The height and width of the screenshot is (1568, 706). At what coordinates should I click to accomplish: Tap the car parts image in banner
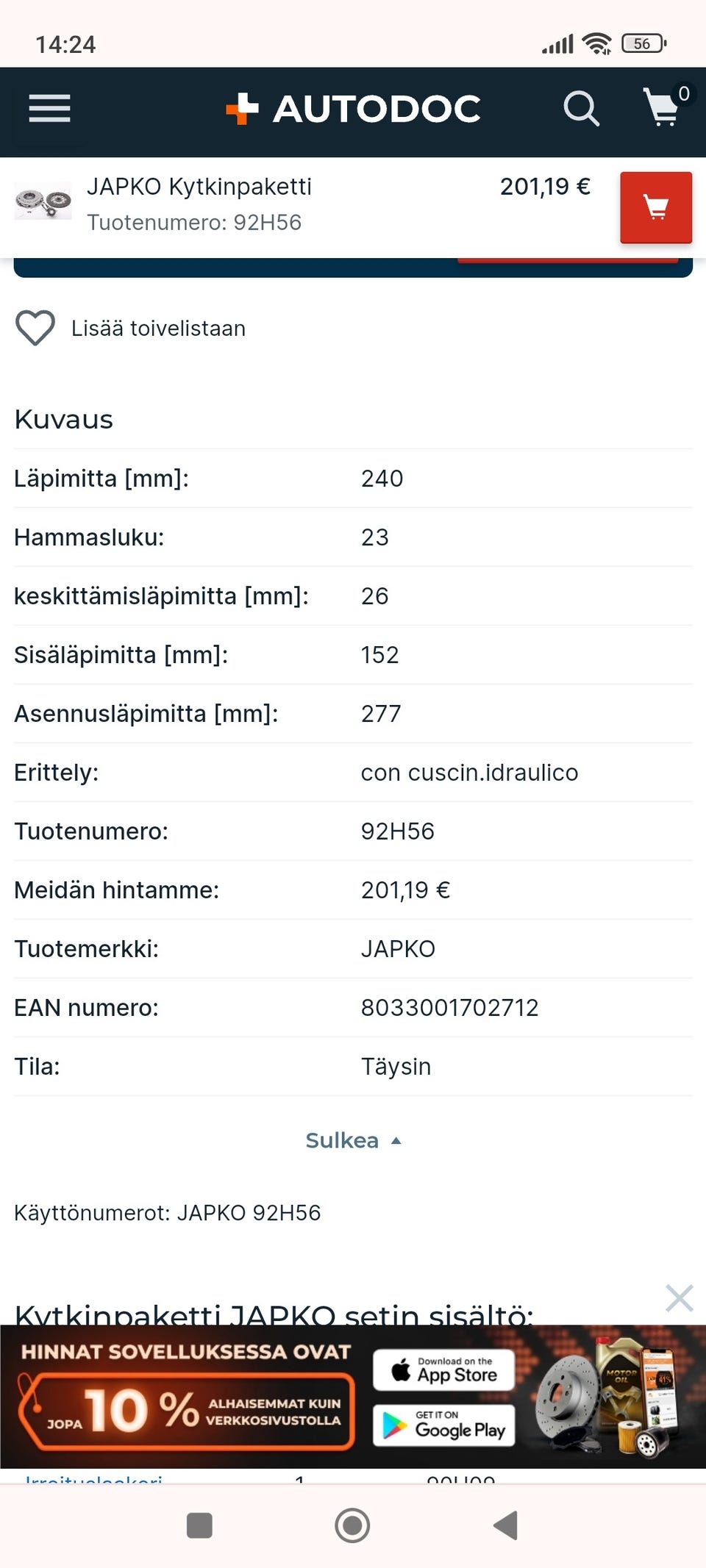pos(607,1398)
